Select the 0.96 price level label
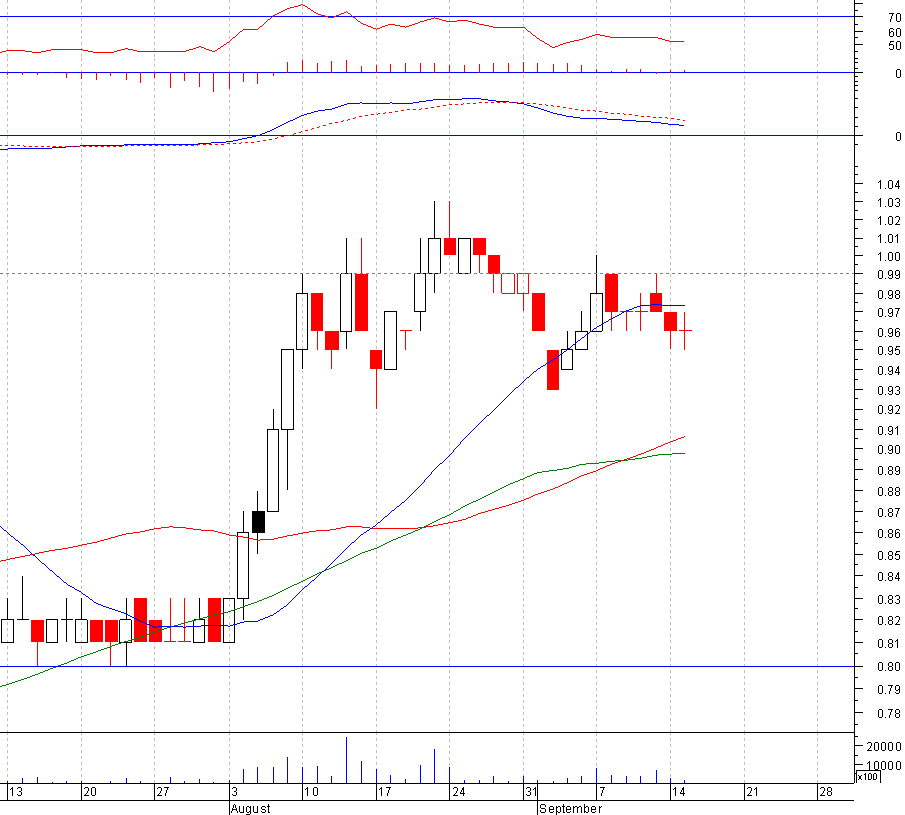Image resolution: width=905 pixels, height=815 pixels. pos(888,332)
